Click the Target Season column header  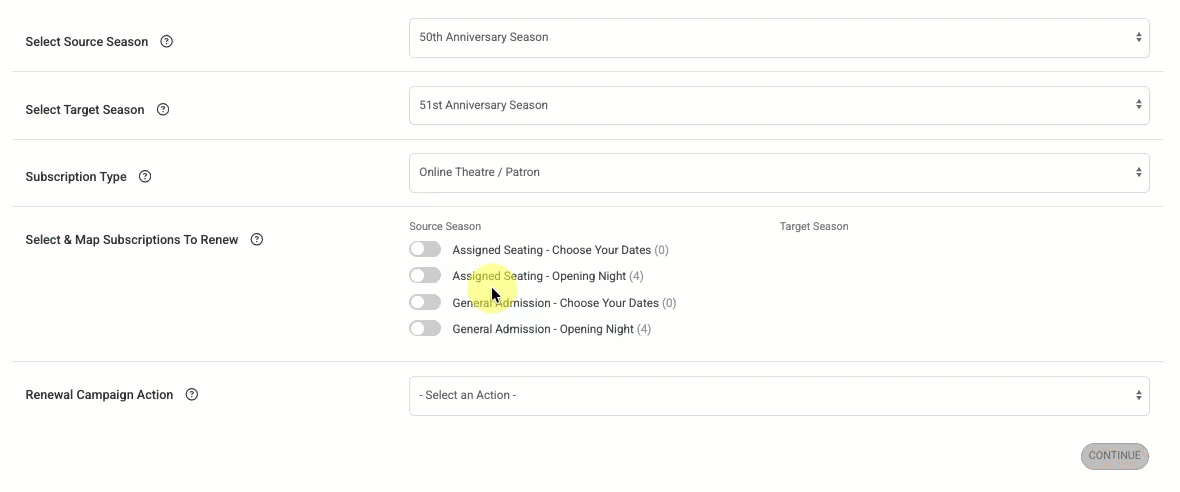pyautogui.click(x=814, y=226)
